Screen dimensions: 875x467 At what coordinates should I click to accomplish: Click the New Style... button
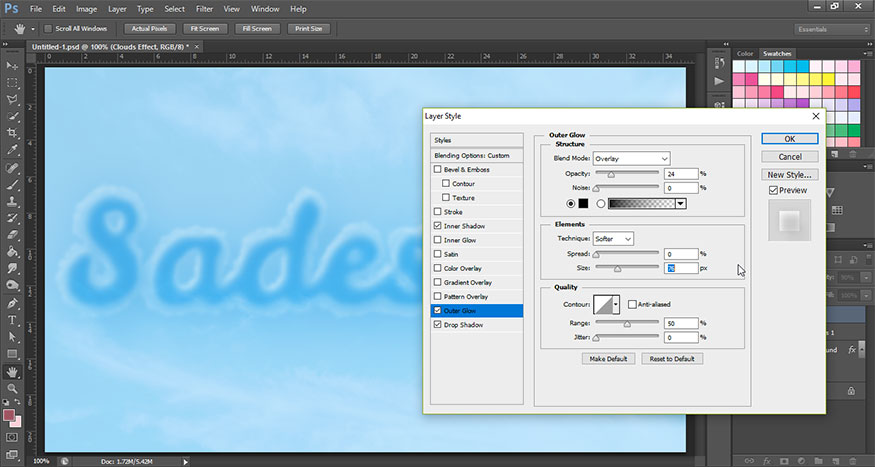(790, 174)
